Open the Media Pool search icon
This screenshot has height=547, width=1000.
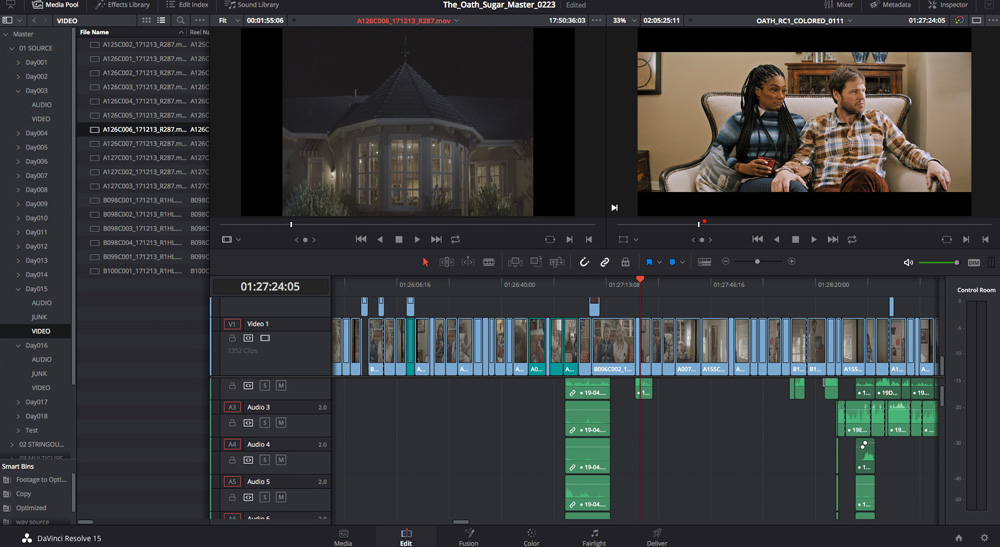181,20
